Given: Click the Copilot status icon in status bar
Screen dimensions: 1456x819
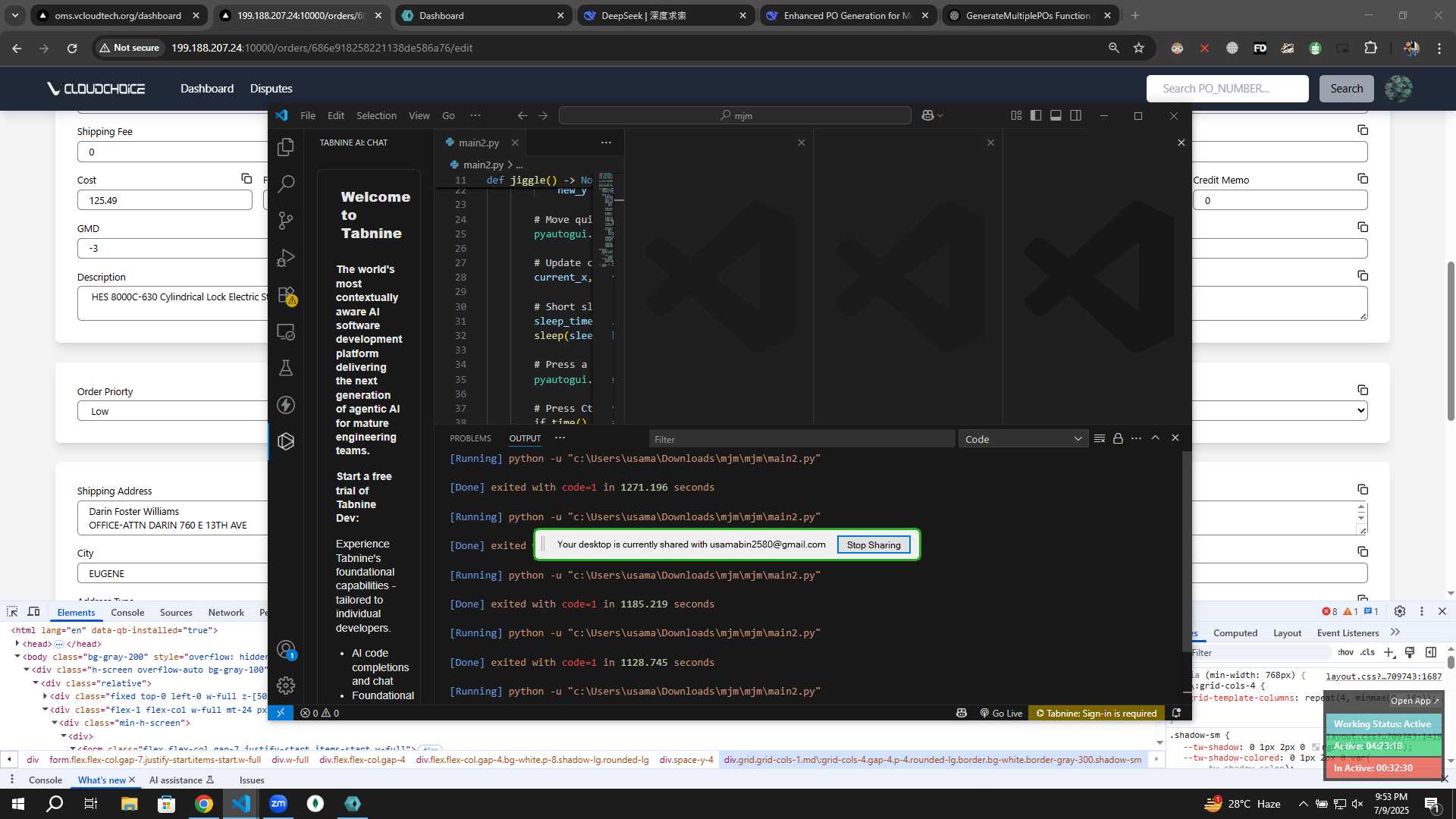Looking at the screenshot, I should coord(962,713).
